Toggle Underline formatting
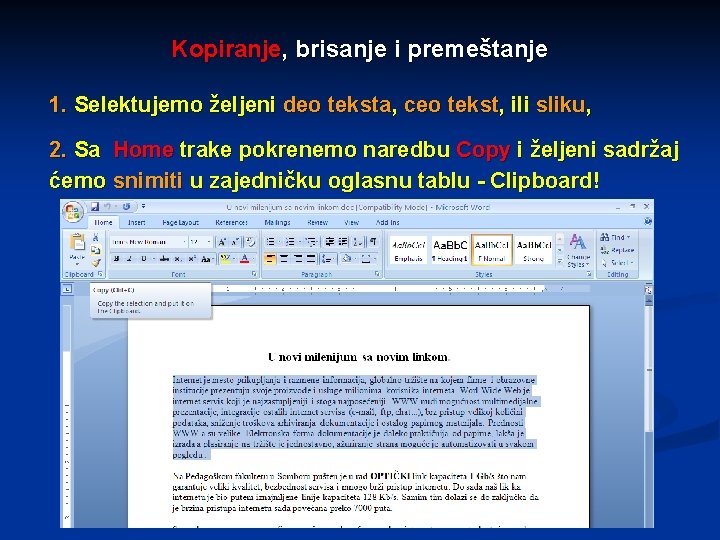 143,259
